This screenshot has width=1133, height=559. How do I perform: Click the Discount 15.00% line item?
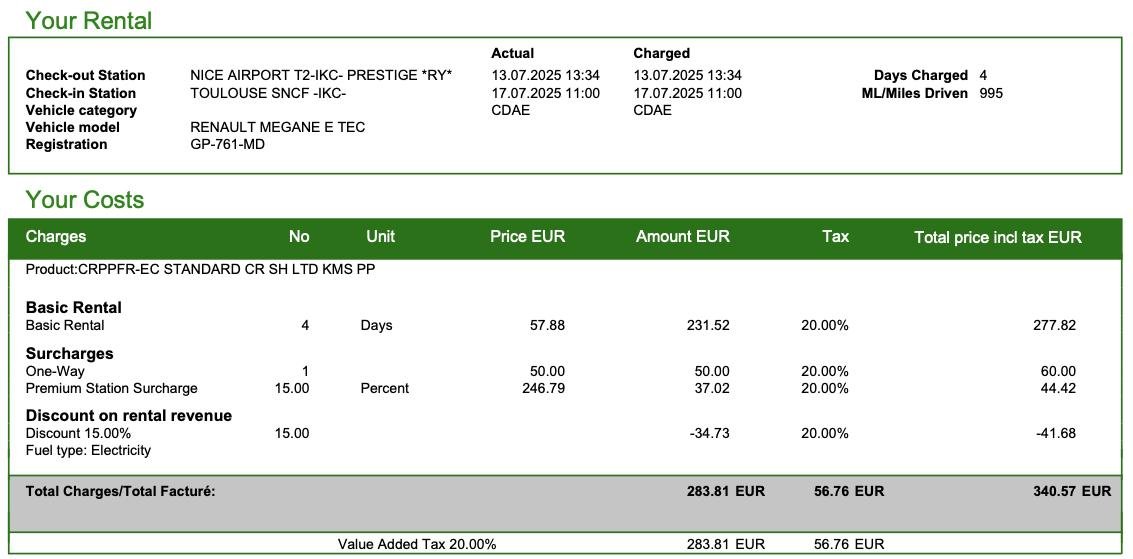tap(78, 433)
